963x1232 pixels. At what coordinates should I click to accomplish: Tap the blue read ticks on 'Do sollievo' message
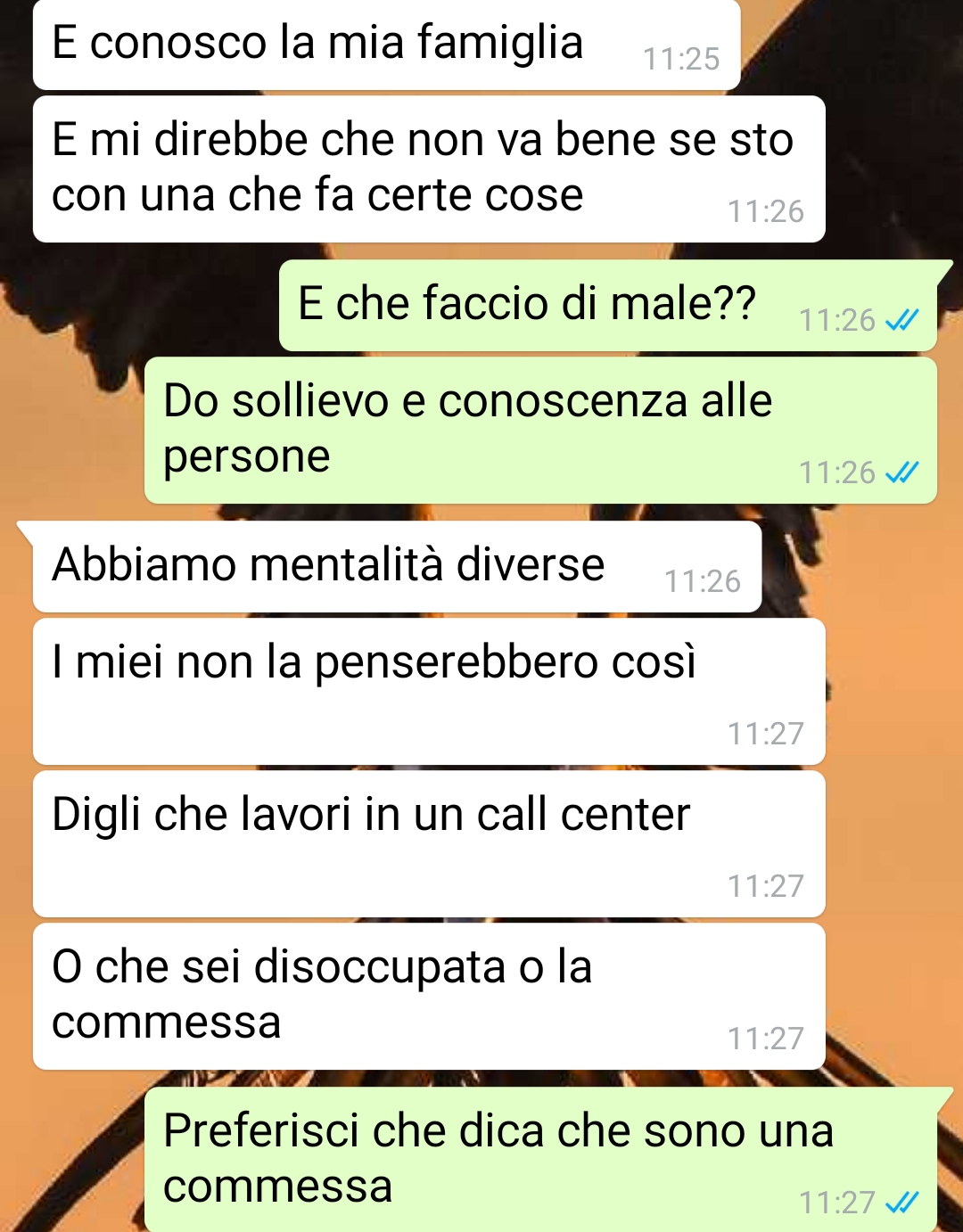[901, 472]
